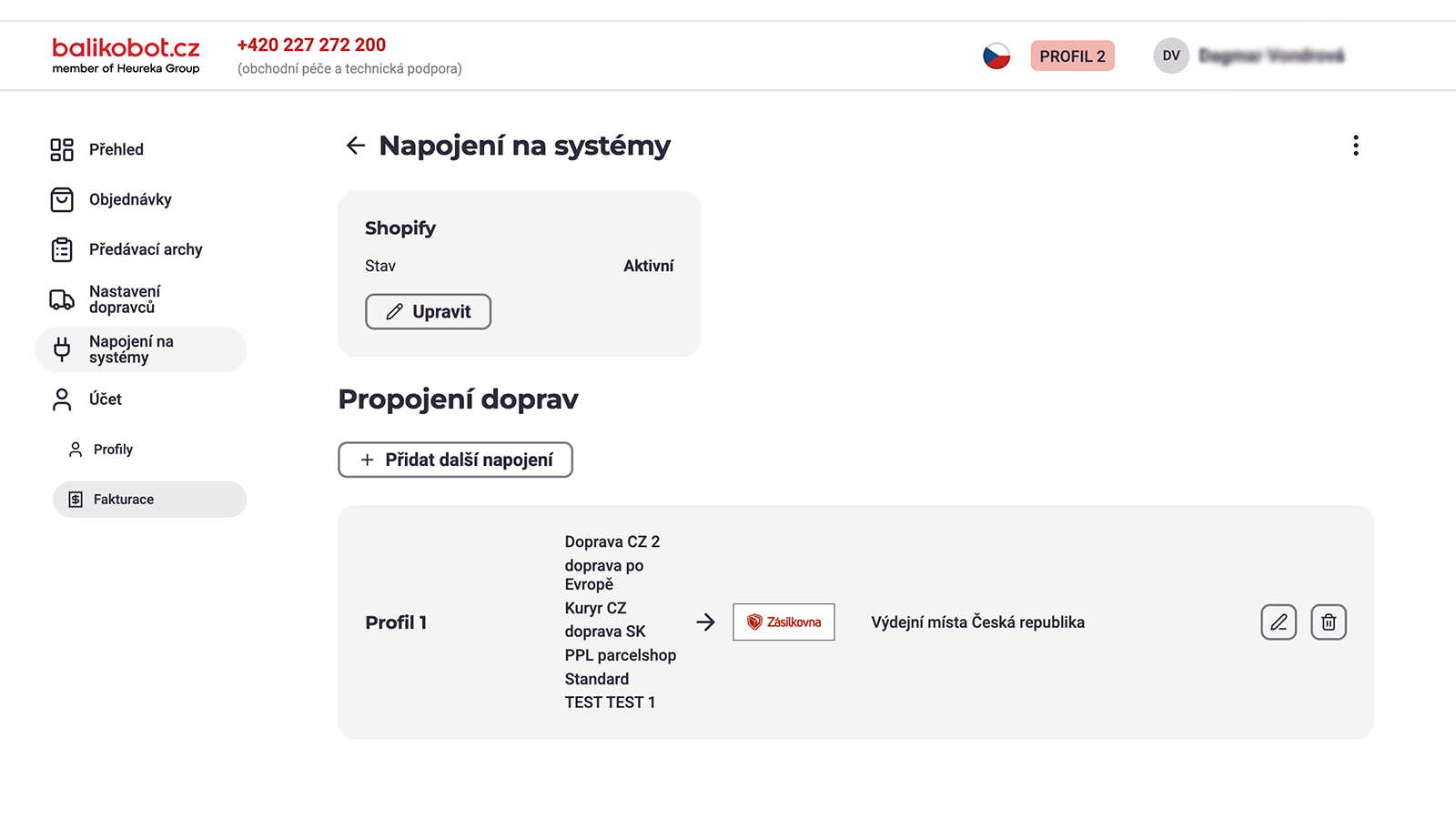This screenshot has width=1456, height=819.
Task: Open the Nastavení dopravců truck icon
Action: (62, 299)
